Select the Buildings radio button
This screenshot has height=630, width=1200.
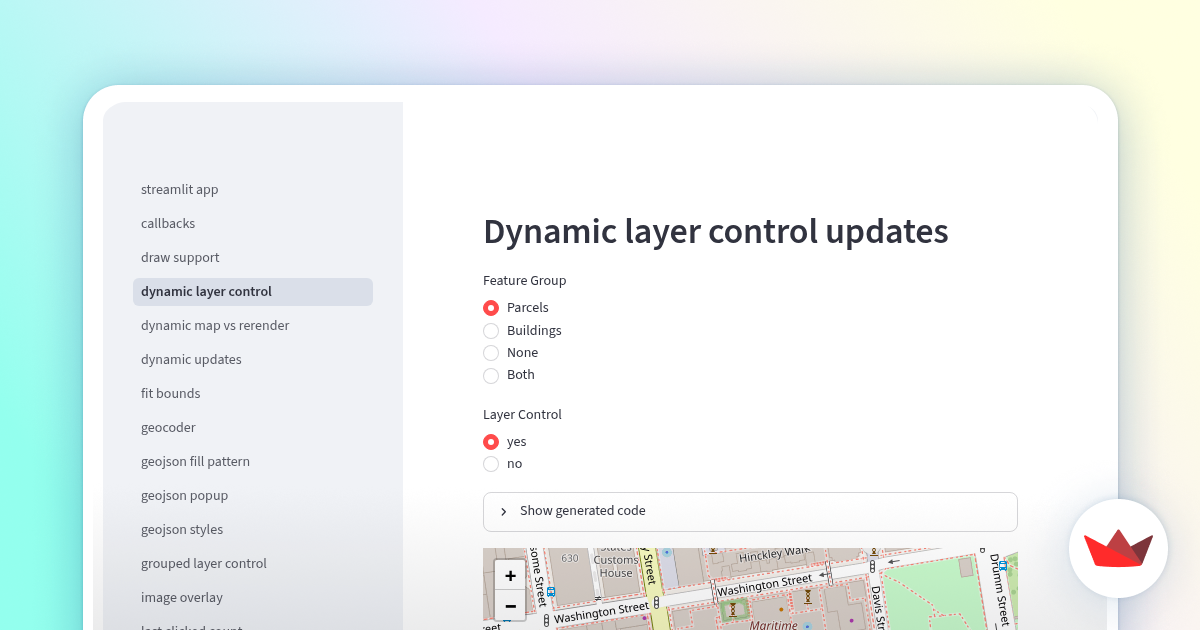pyautogui.click(x=491, y=331)
